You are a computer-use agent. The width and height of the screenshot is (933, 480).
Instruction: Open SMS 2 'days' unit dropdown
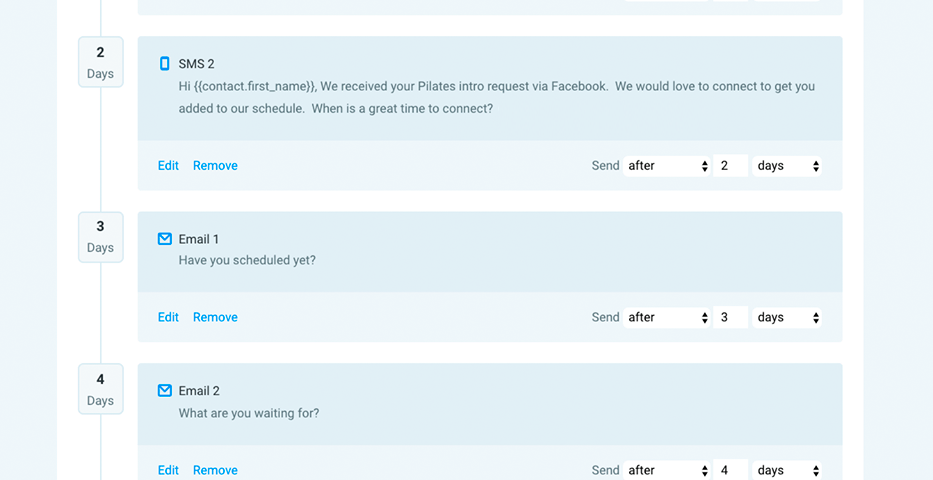tap(788, 166)
